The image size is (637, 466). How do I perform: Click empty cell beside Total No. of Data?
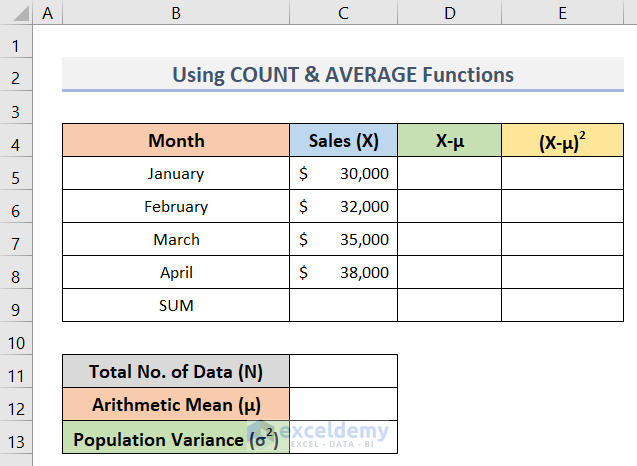click(343, 372)
